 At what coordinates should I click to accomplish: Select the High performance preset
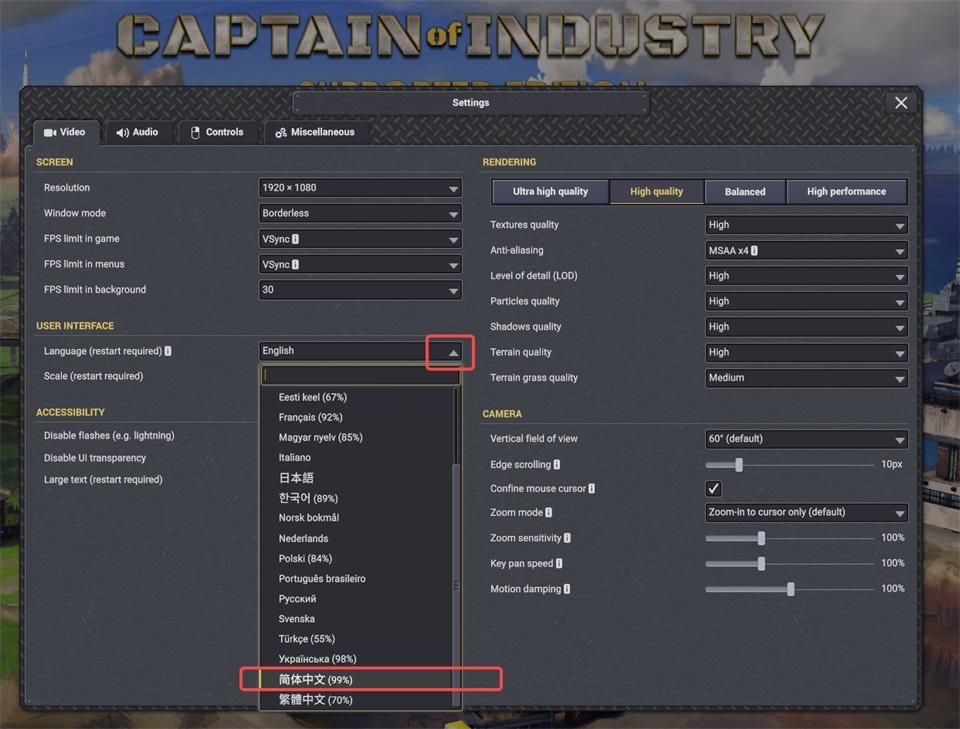846,192
